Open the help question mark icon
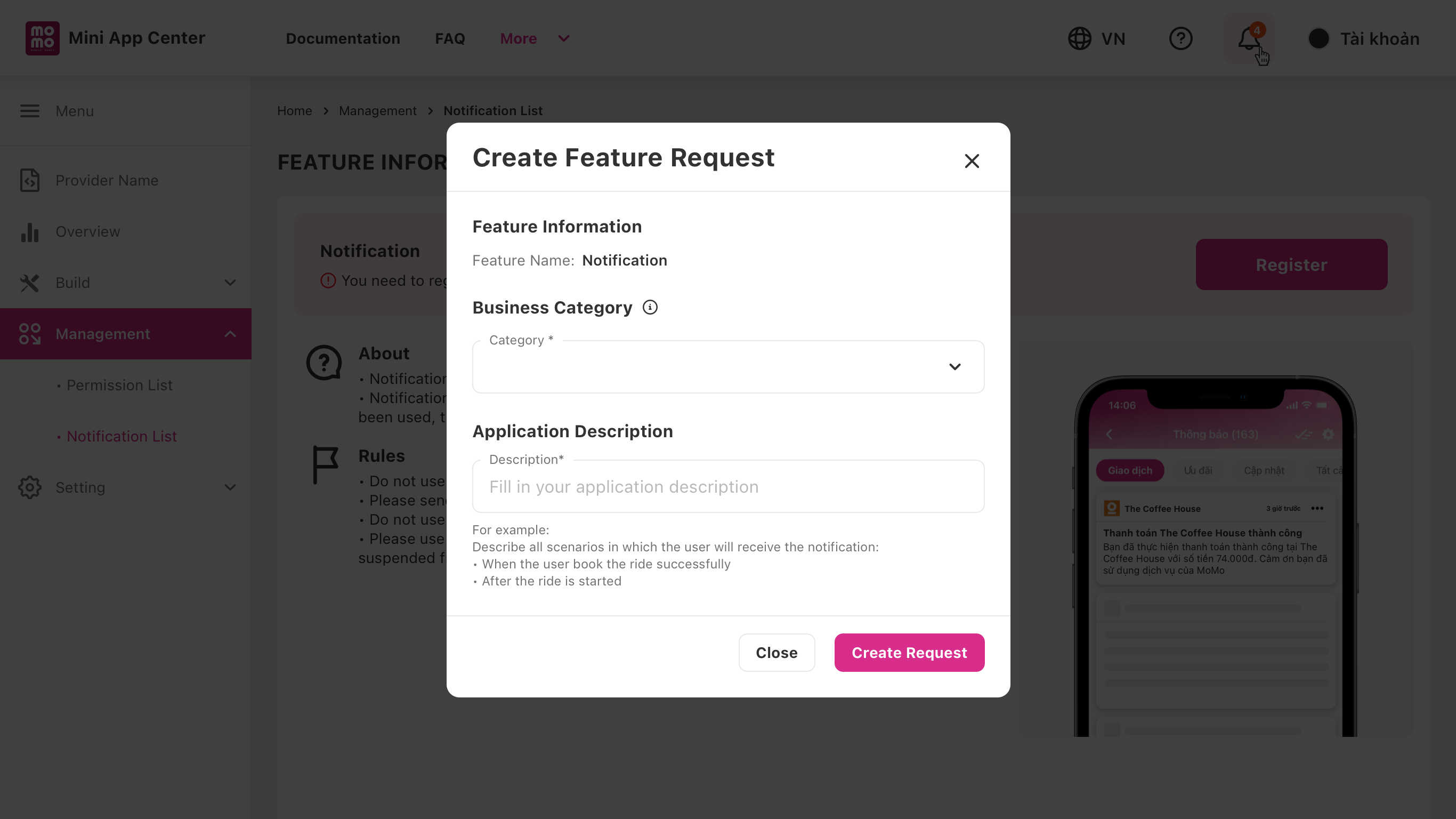Screen dimensions: 1456x819 (x=1181, y=38)
